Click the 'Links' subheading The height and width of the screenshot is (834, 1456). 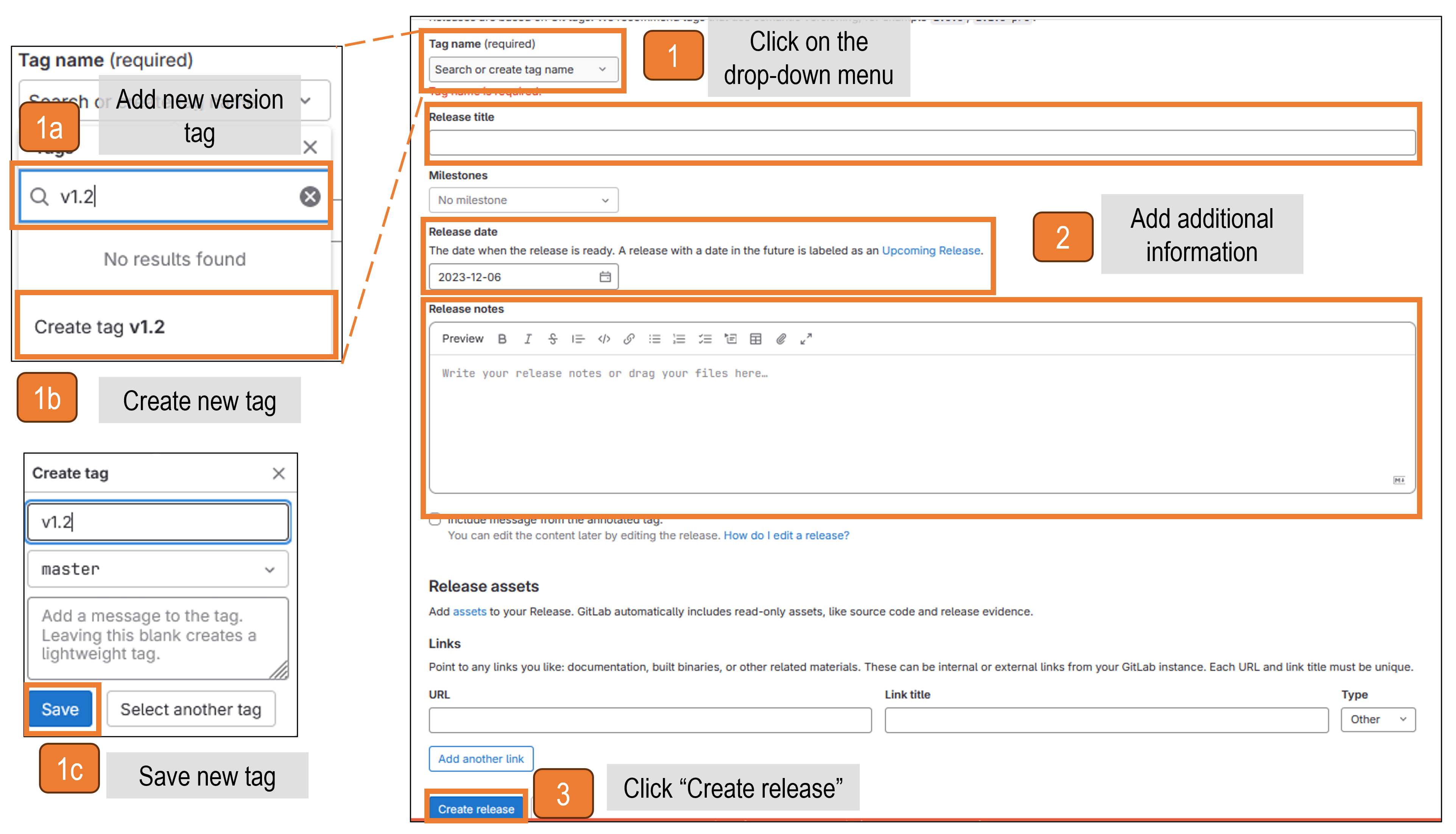pos(444,643)
